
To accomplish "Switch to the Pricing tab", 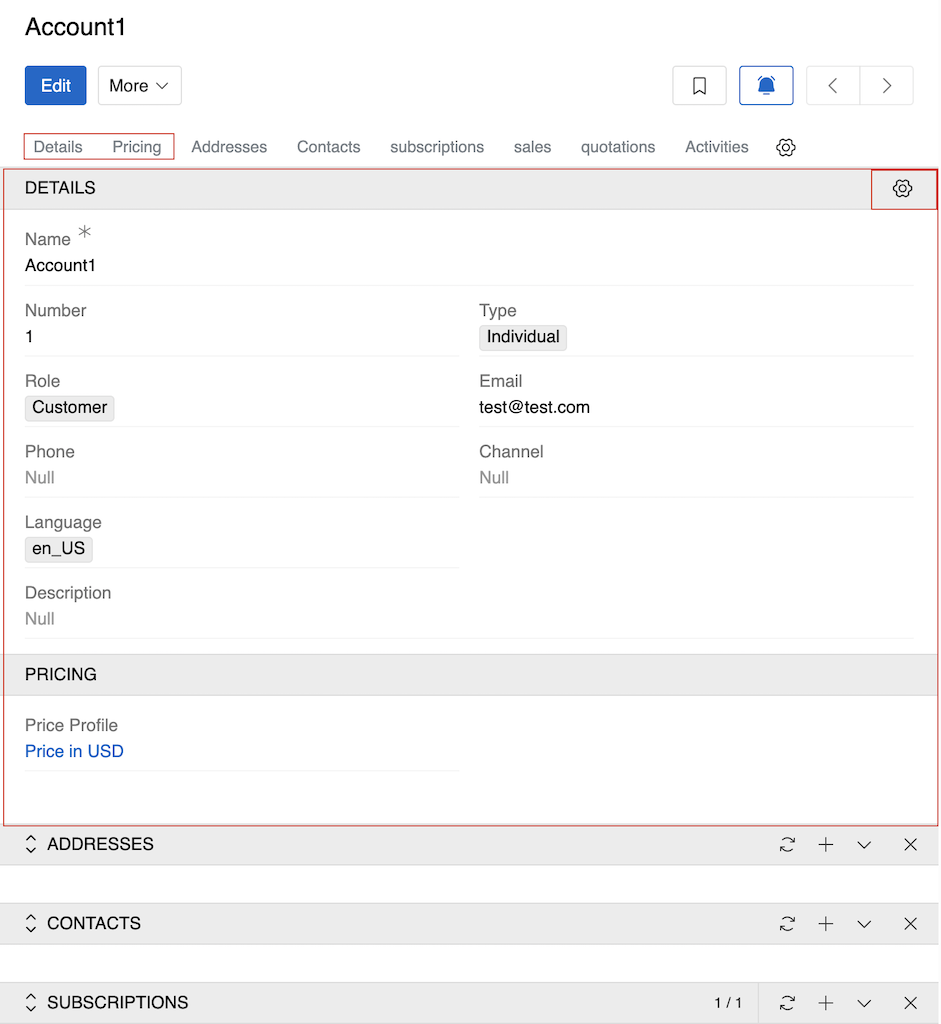I will click(x=136, y=147).
